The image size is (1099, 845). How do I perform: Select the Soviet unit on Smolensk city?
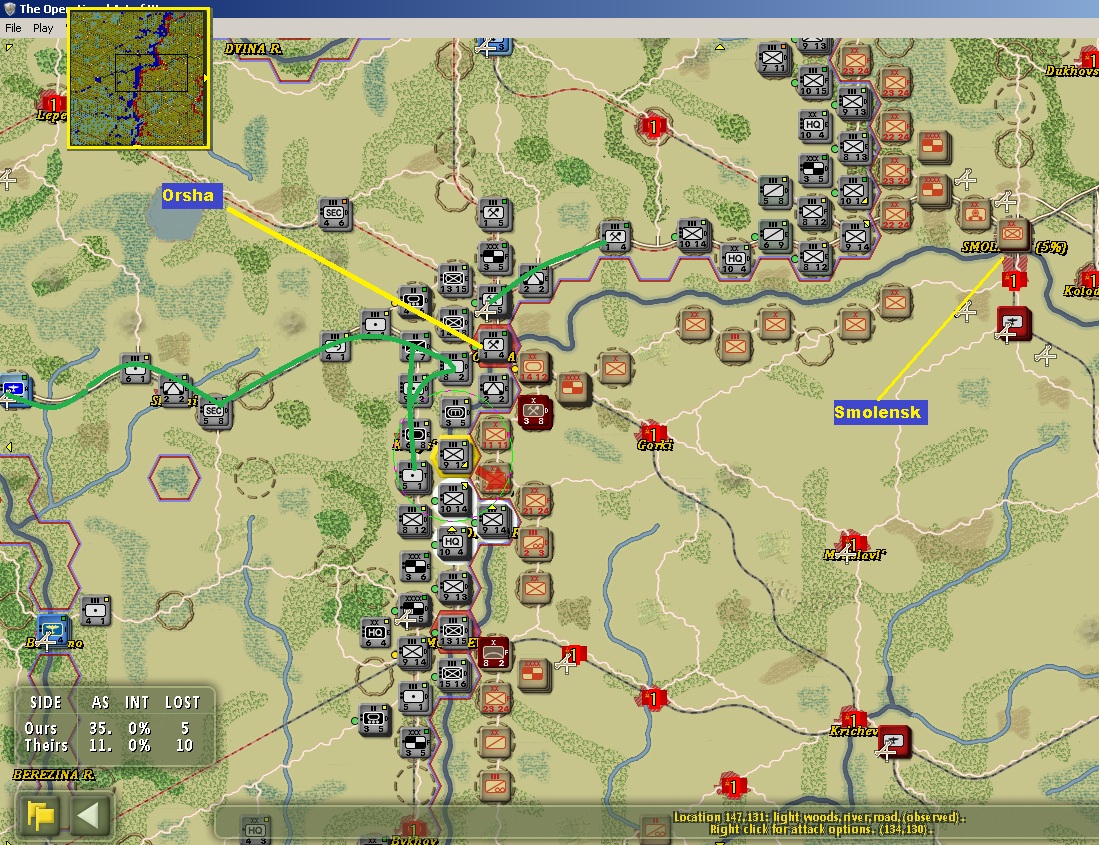1013,235
